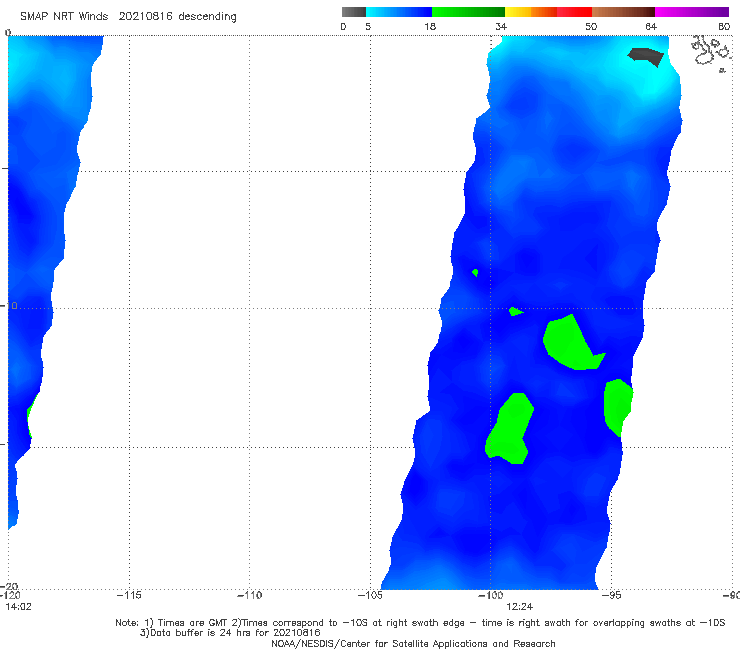Click the '12:24' swath time label
The image size is (740, 650).
519,607
